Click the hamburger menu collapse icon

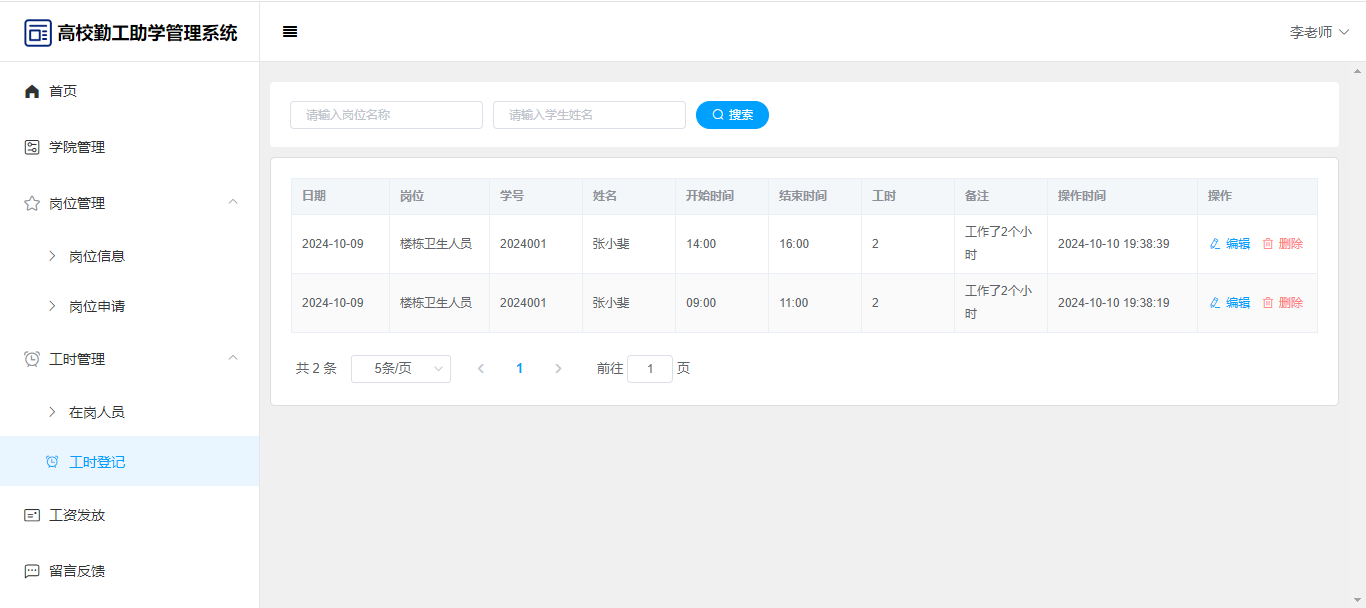[x=290, y=32]
